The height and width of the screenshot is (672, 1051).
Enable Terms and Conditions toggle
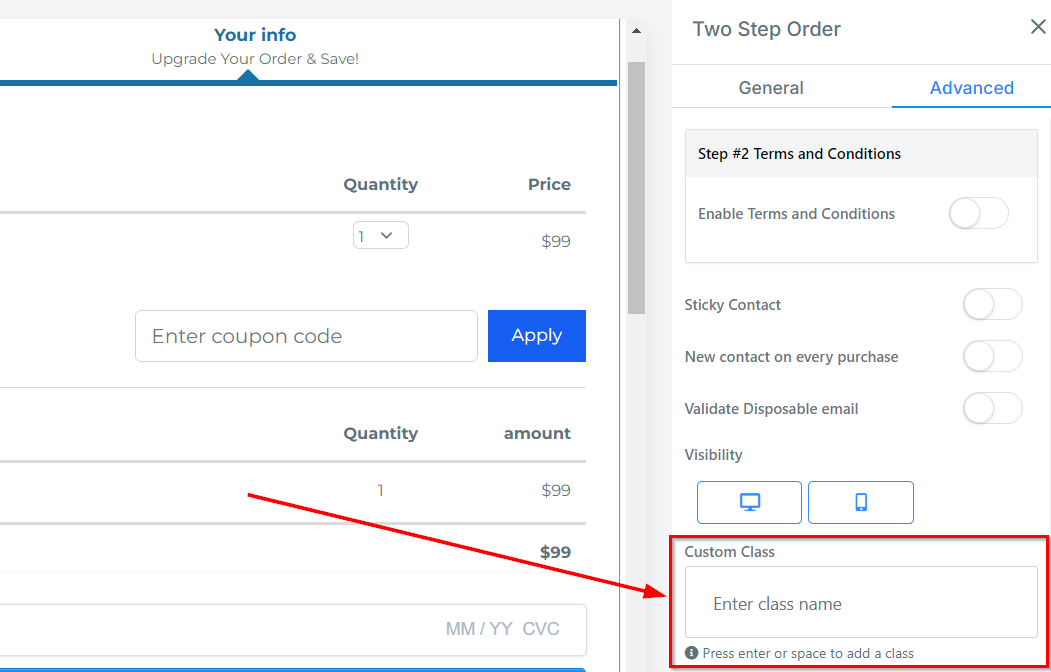click(978, 214)
